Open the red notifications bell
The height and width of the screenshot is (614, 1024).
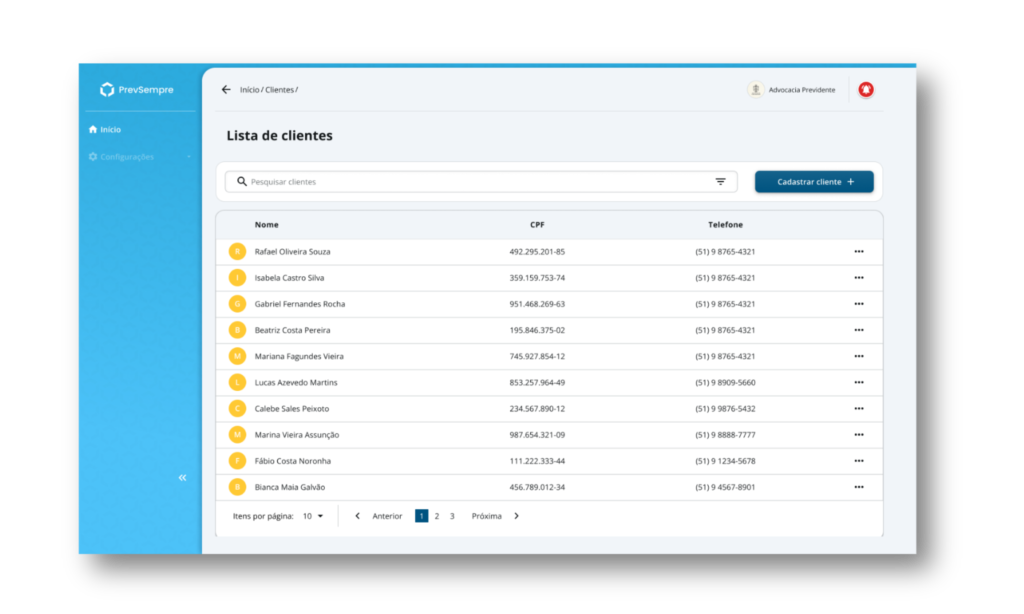pos(866,90)
